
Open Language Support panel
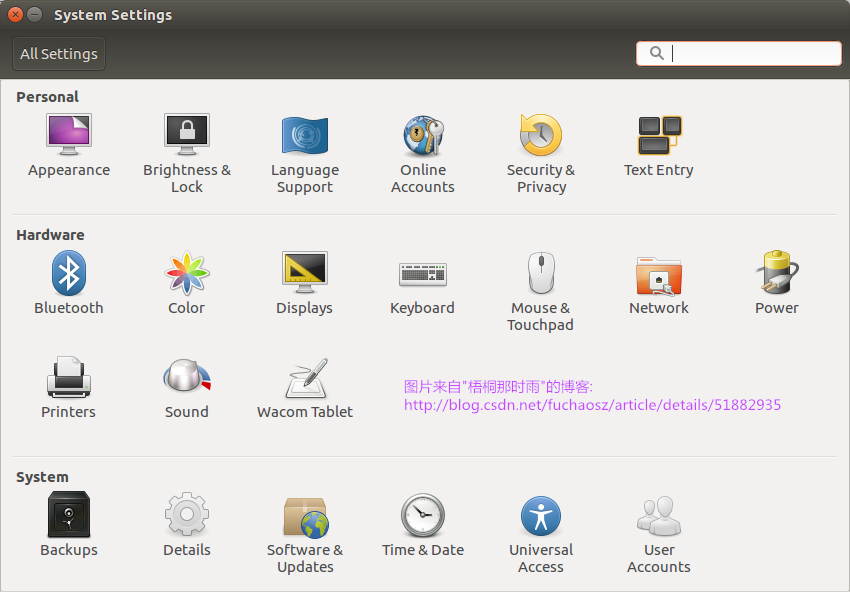click(x=305, y=154)
